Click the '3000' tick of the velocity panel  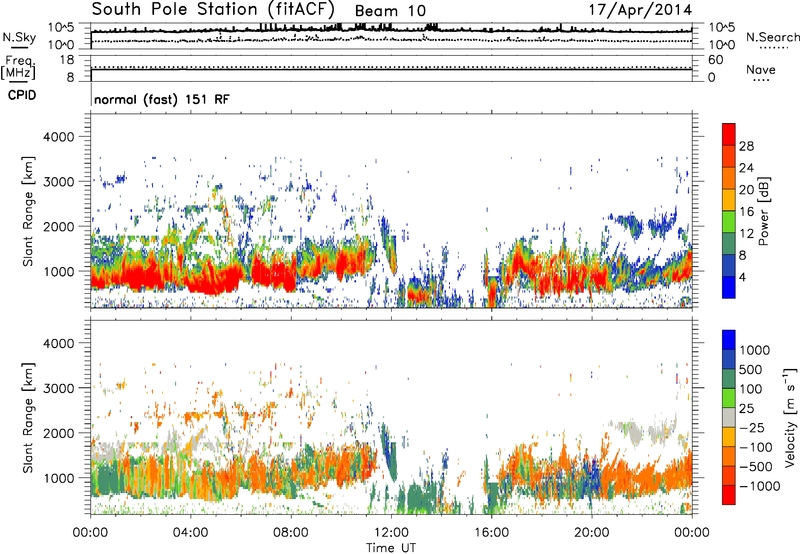pos(58,388)
